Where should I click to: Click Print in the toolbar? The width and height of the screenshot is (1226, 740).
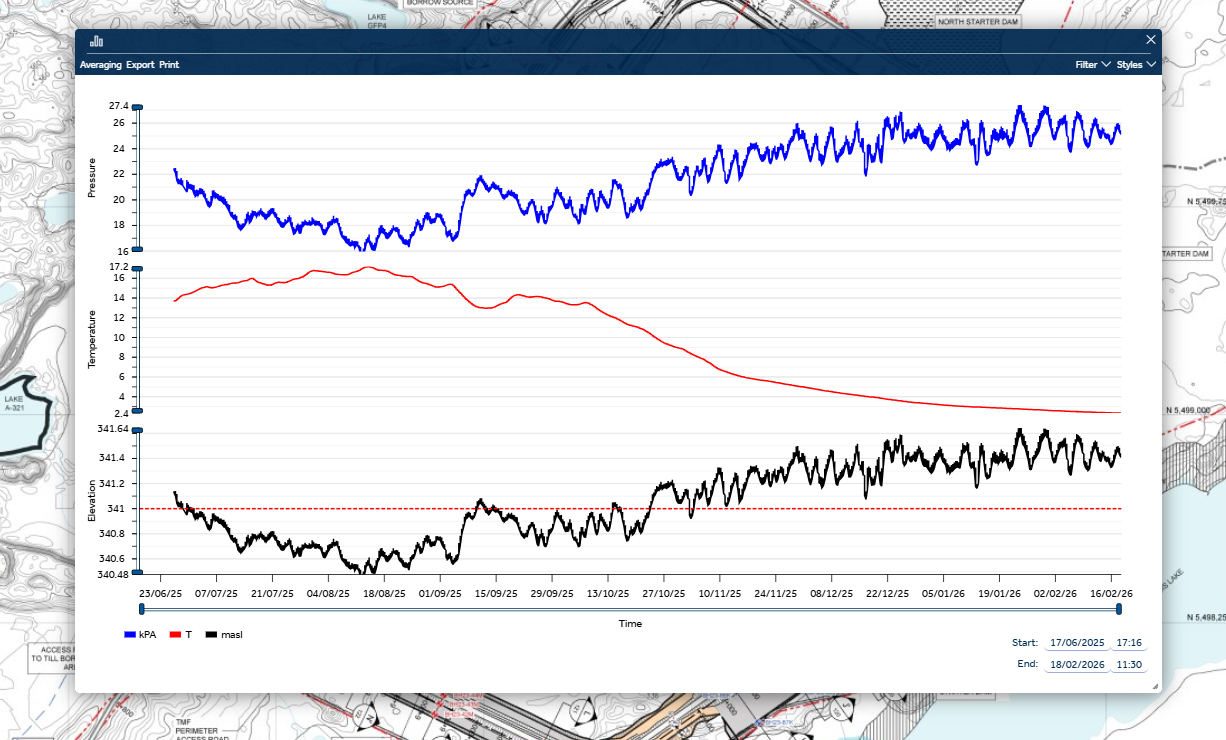coord(167,64)
